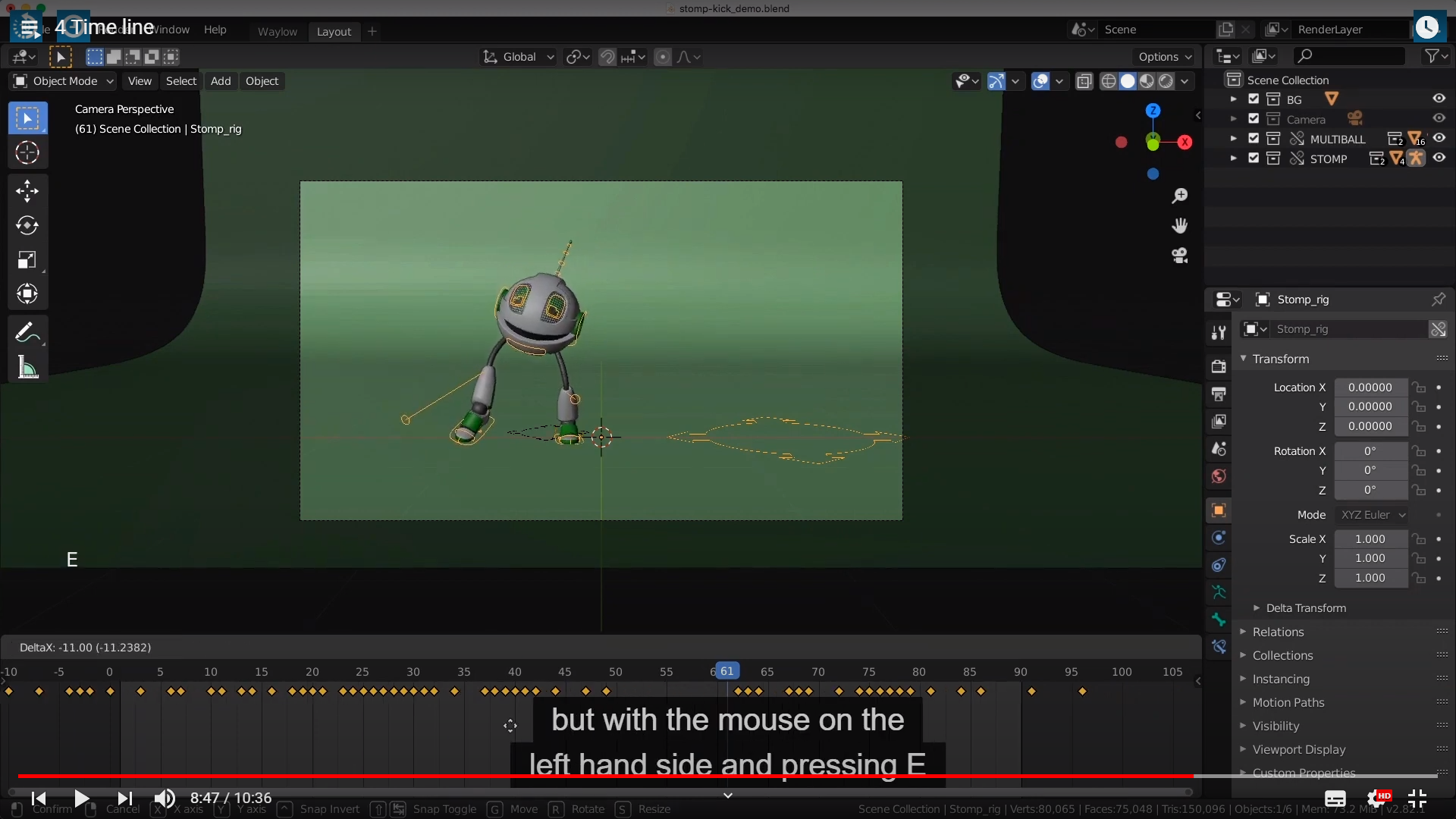1456x819 pixels.
Task: Hide the BG collection with eye icon
Action: (1439, 99)
